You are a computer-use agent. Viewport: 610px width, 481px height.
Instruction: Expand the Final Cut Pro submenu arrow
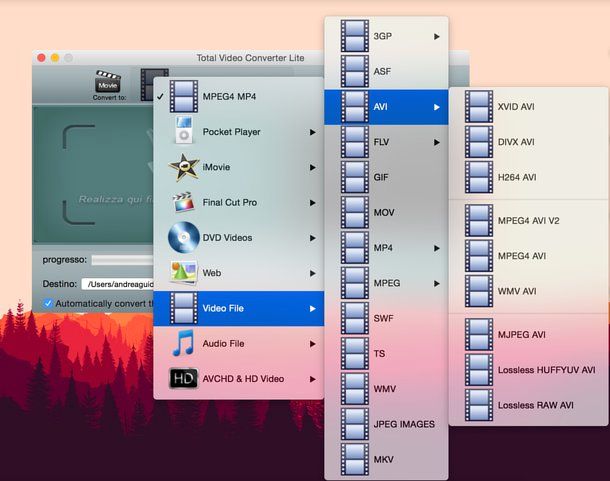pyautogui.click(x=312, y=203)
